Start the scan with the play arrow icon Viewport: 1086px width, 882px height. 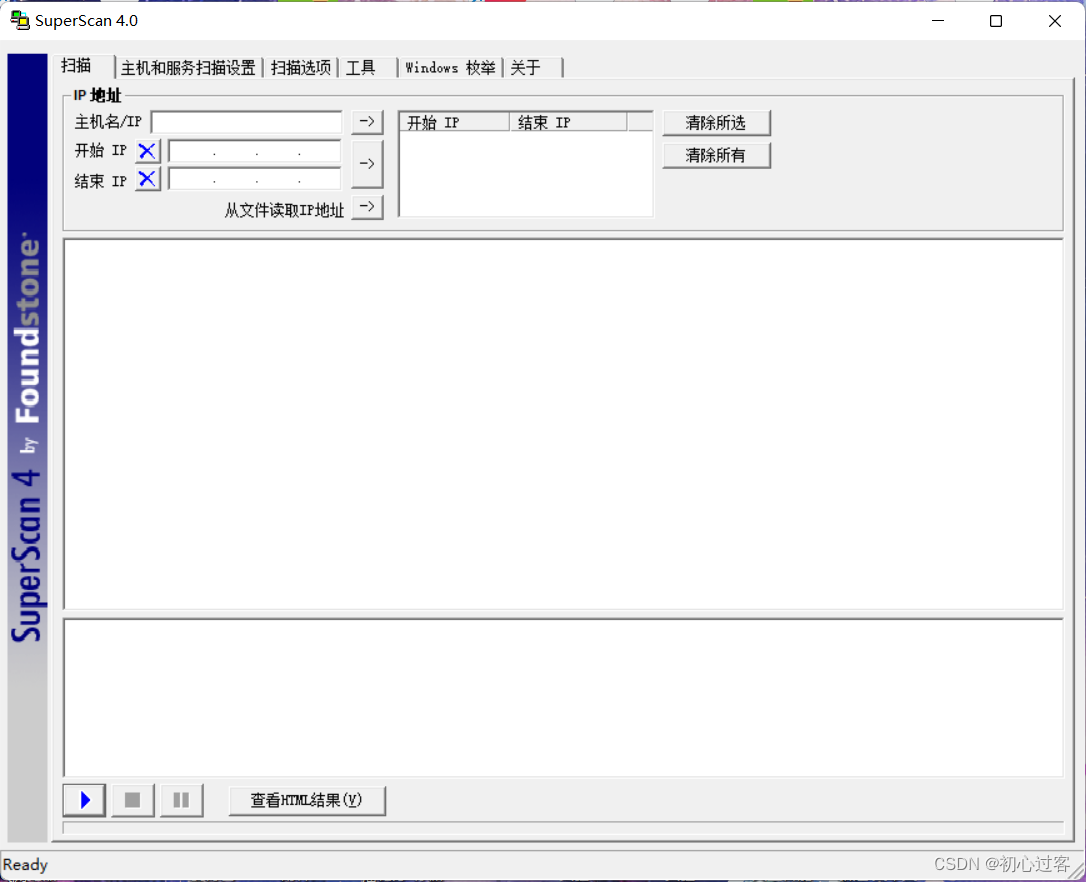[83, 800]
